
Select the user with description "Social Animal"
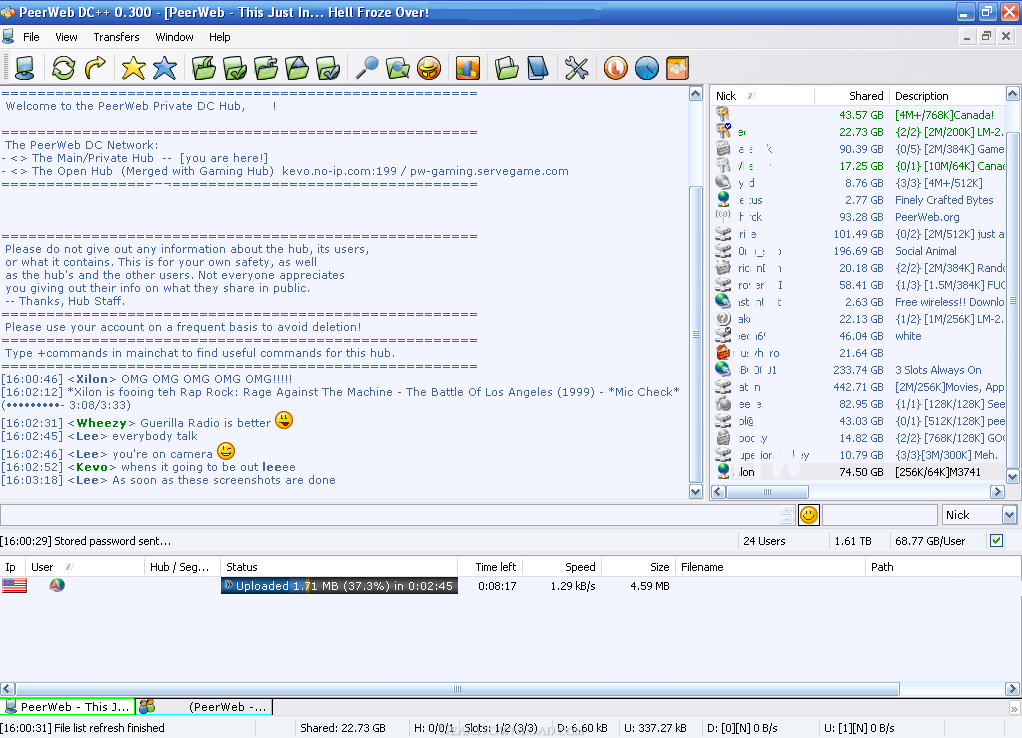[x=858, y=250]
